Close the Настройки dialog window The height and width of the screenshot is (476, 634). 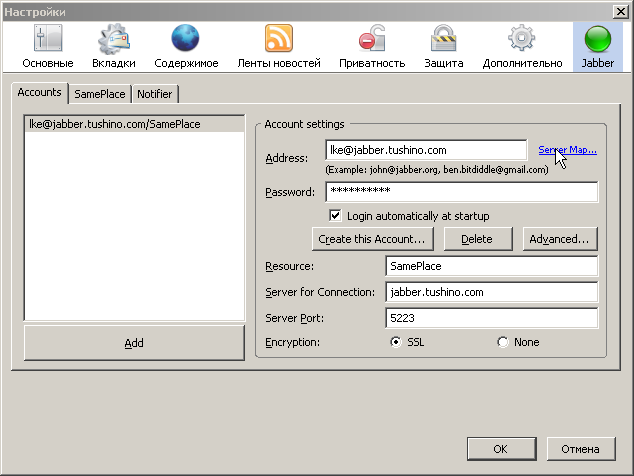click(620, 12)
